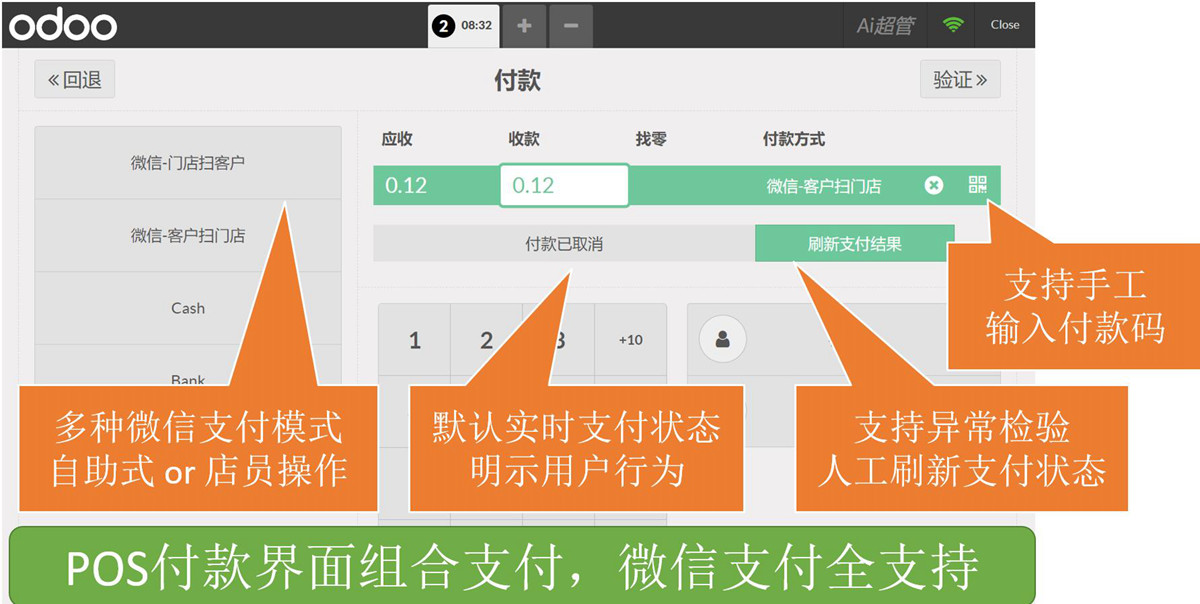Viewport: 1200px width, 604px height.
Task: Click the Odoo logo
Action: click(x=62, y=25)
